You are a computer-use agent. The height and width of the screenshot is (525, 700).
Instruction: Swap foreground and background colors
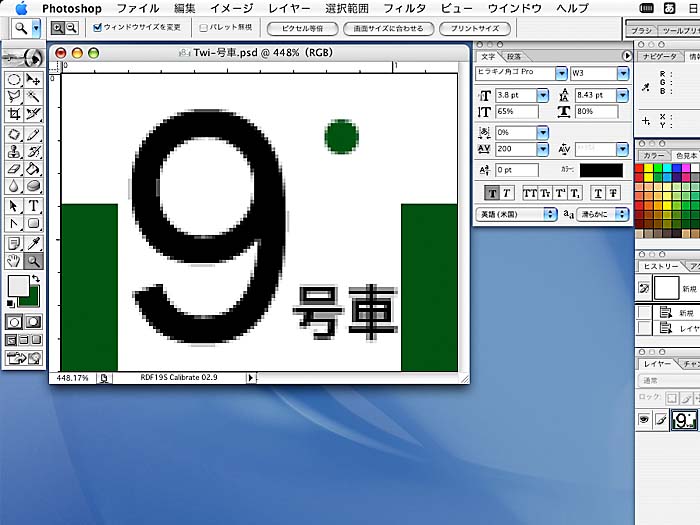[36, 279]
